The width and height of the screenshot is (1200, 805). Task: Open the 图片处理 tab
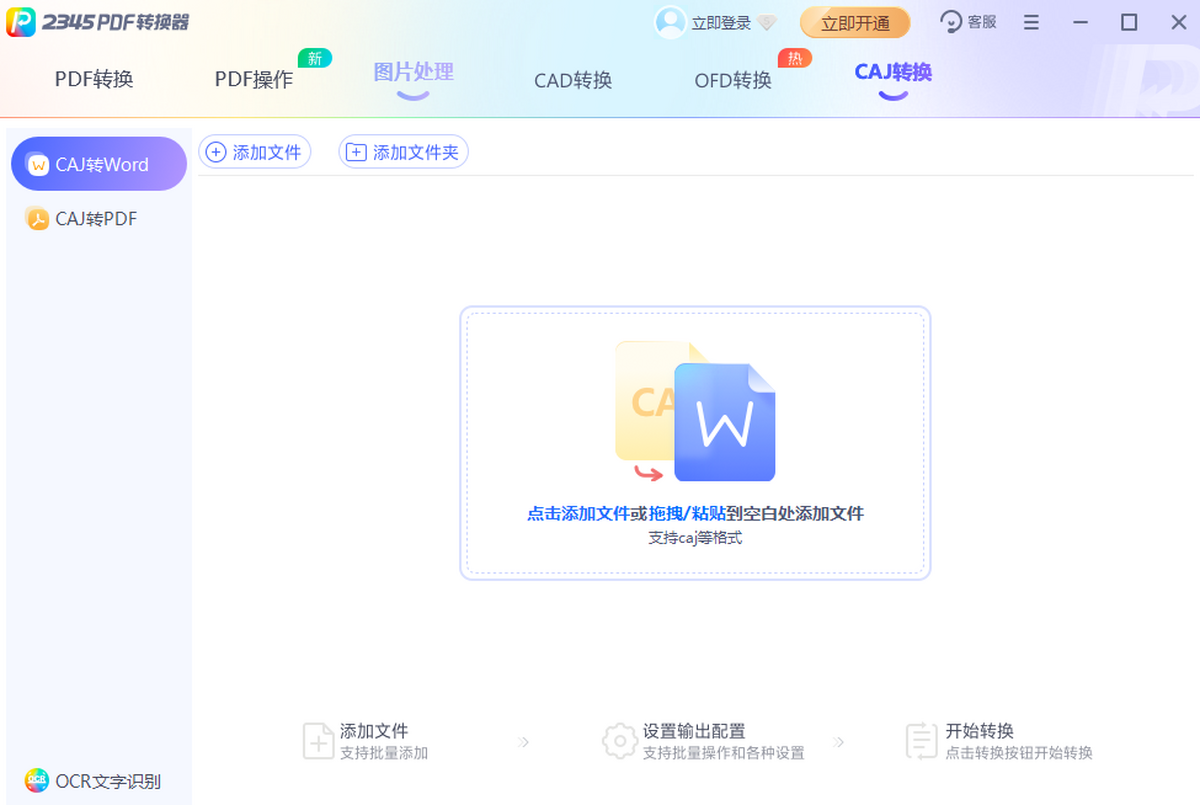click(413, 73)
